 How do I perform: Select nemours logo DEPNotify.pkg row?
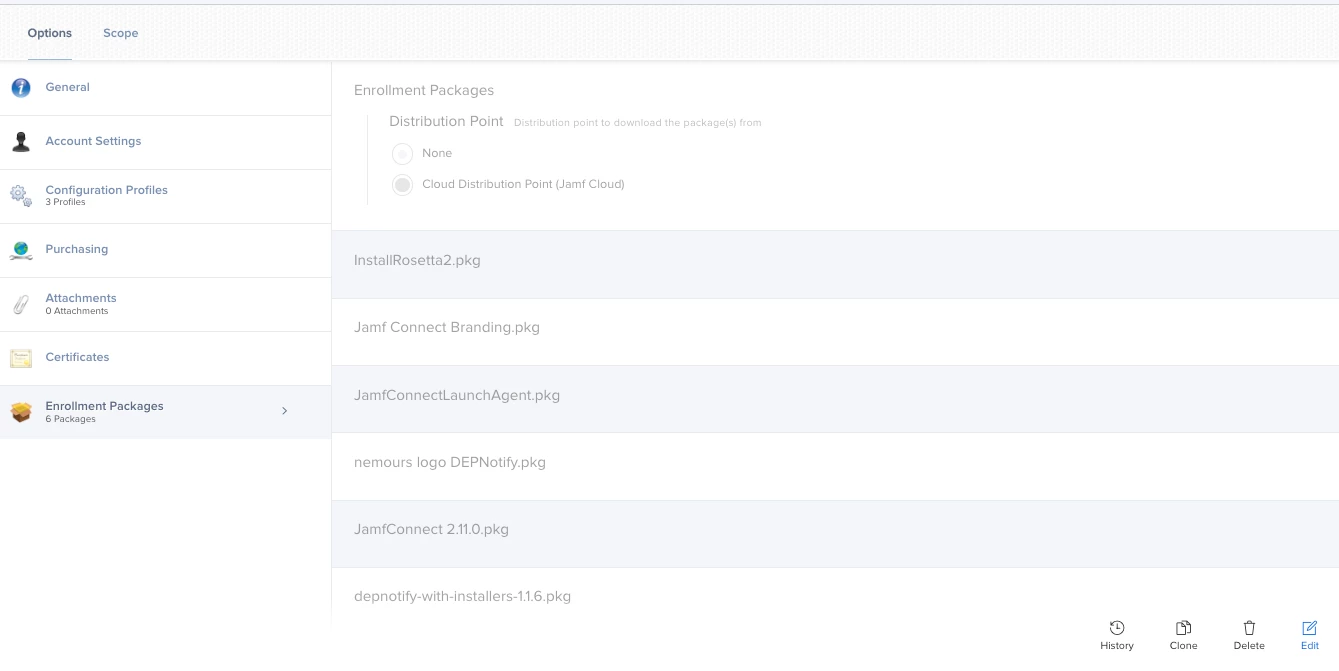point(835,467)
